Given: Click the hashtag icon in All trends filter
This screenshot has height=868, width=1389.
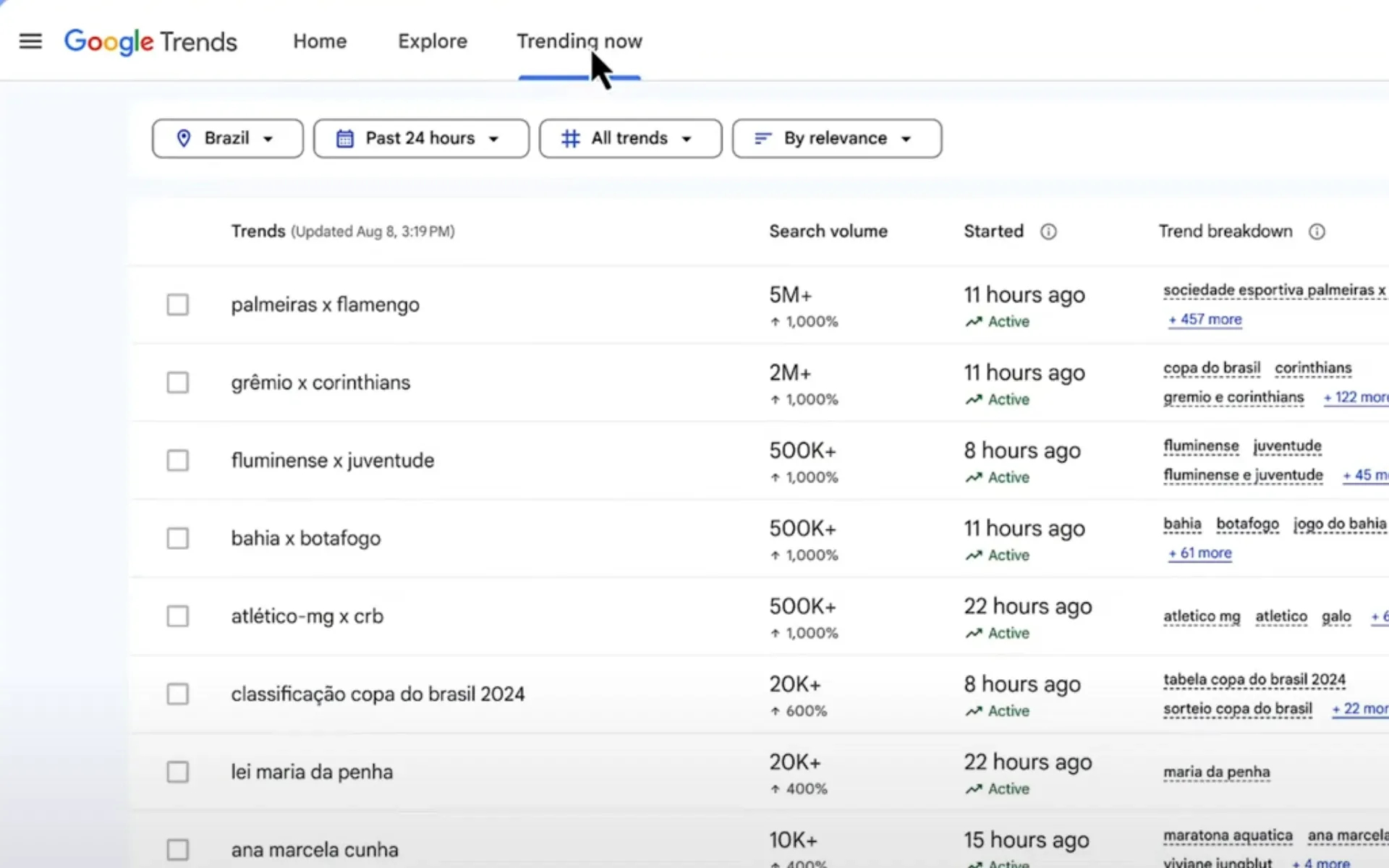Looking at the screenshot, I should [x=571, y=138].
